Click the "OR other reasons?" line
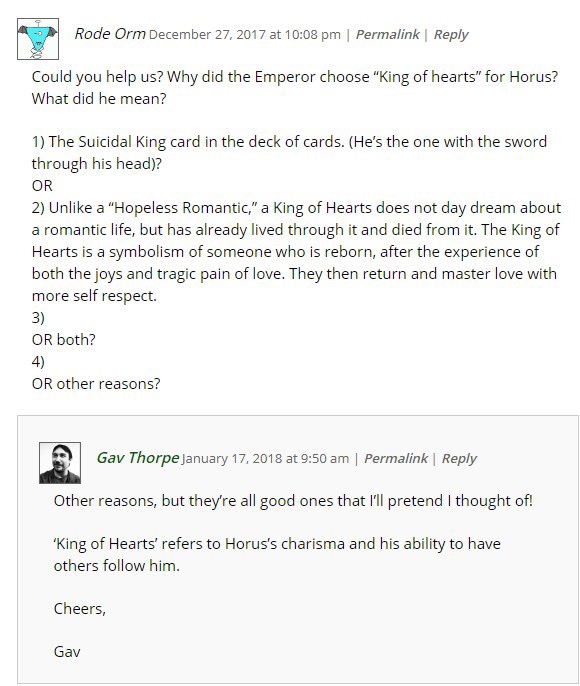 point(96,384)
